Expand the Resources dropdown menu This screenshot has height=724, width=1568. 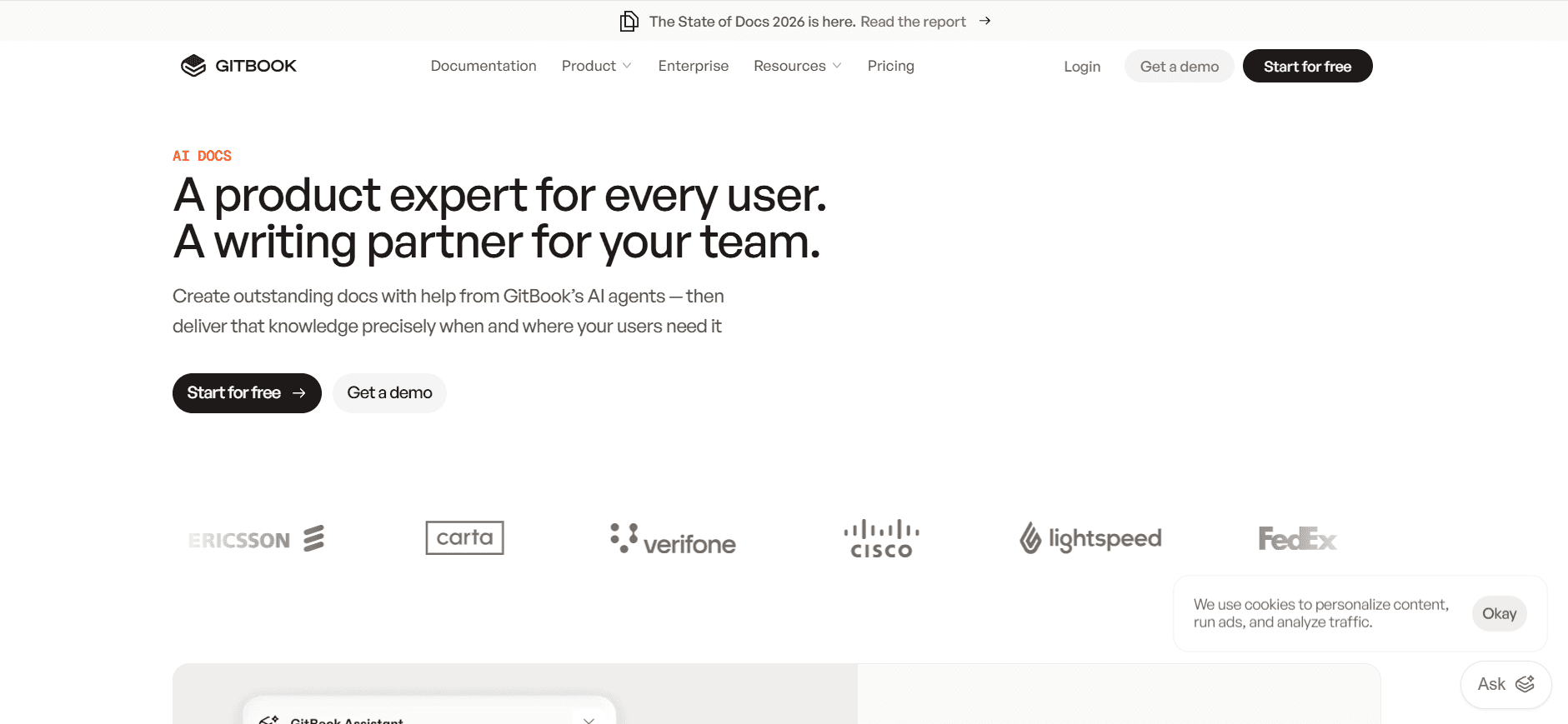click(x=798, y=66)
